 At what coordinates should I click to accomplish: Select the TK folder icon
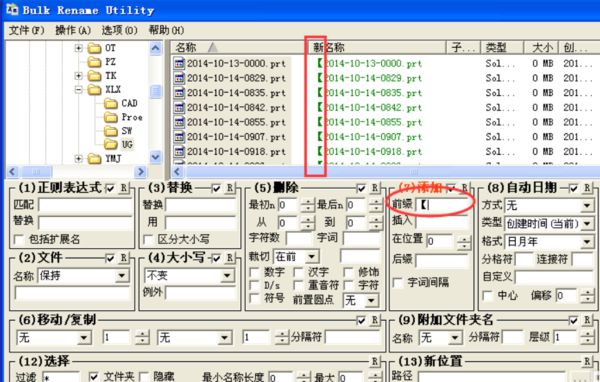pos(94,76)
